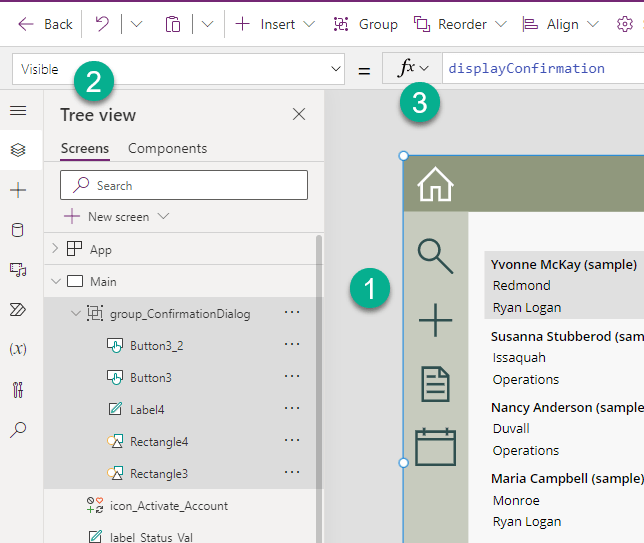Open the Variables (x) icon
Viewport: 644px width, 543px height.
pyautogui.click(x=18, y=349)
